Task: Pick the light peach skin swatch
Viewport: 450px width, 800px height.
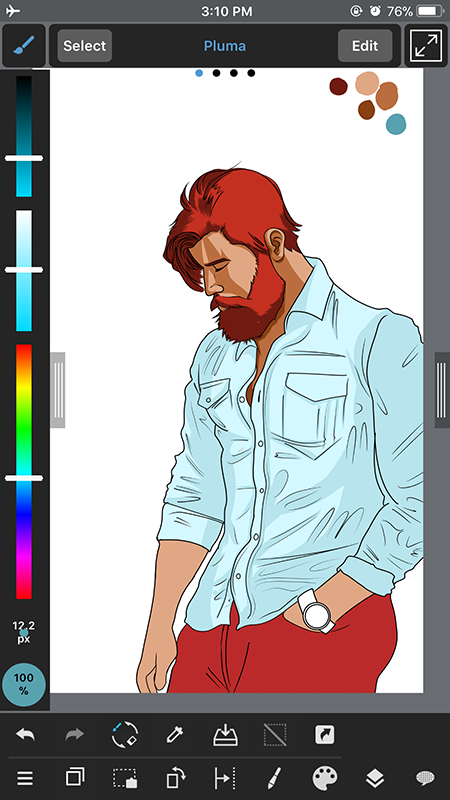Action: [367, 83]
